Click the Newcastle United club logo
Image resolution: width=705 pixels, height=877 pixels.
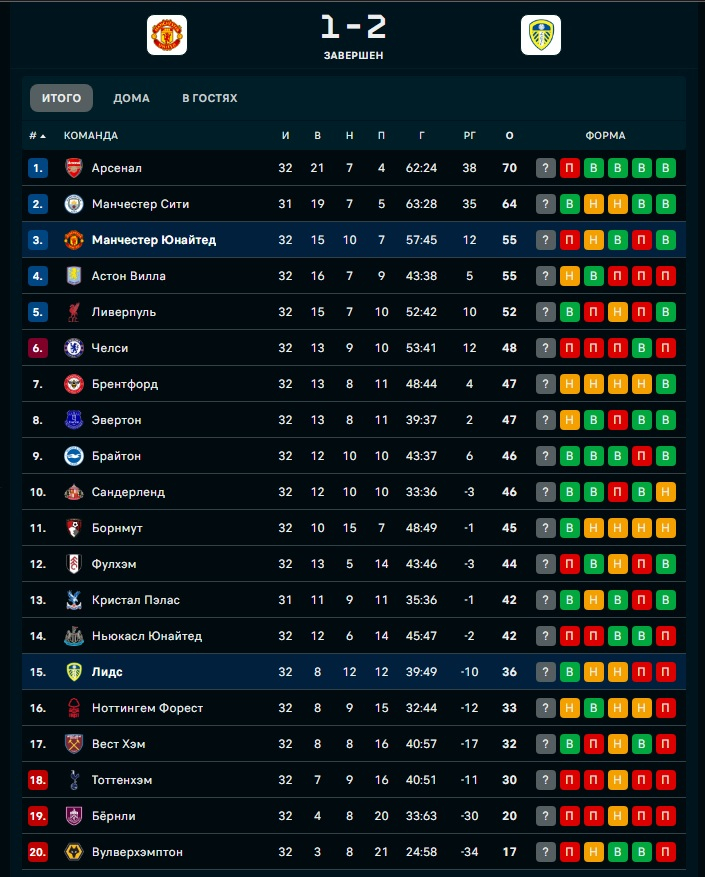[x=74, y=636]
